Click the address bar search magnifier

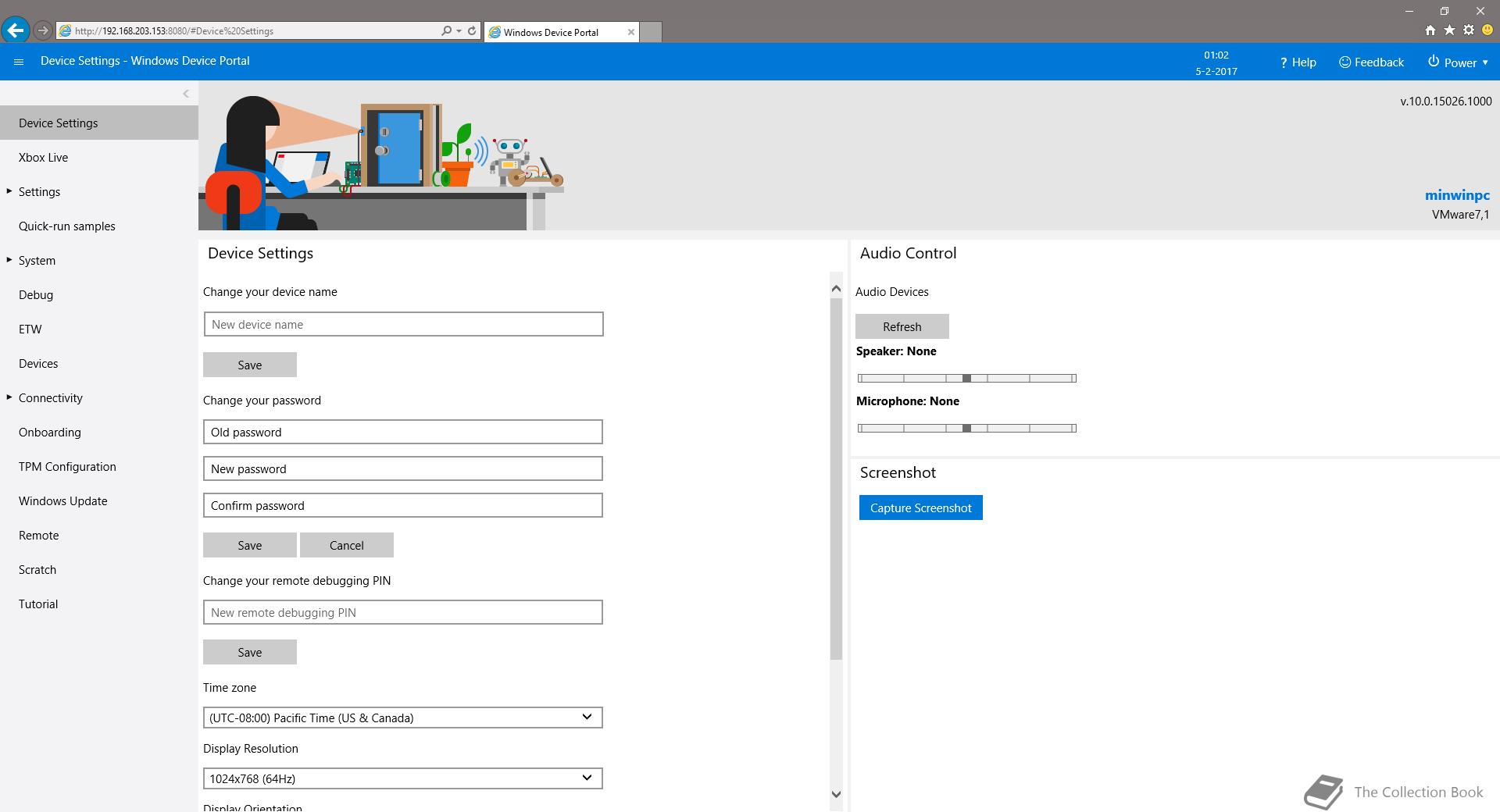point(446,30)
